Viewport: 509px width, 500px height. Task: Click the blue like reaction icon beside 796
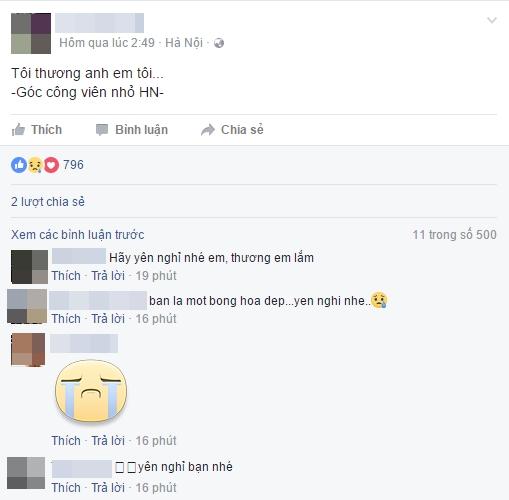(x=19, y=165)
